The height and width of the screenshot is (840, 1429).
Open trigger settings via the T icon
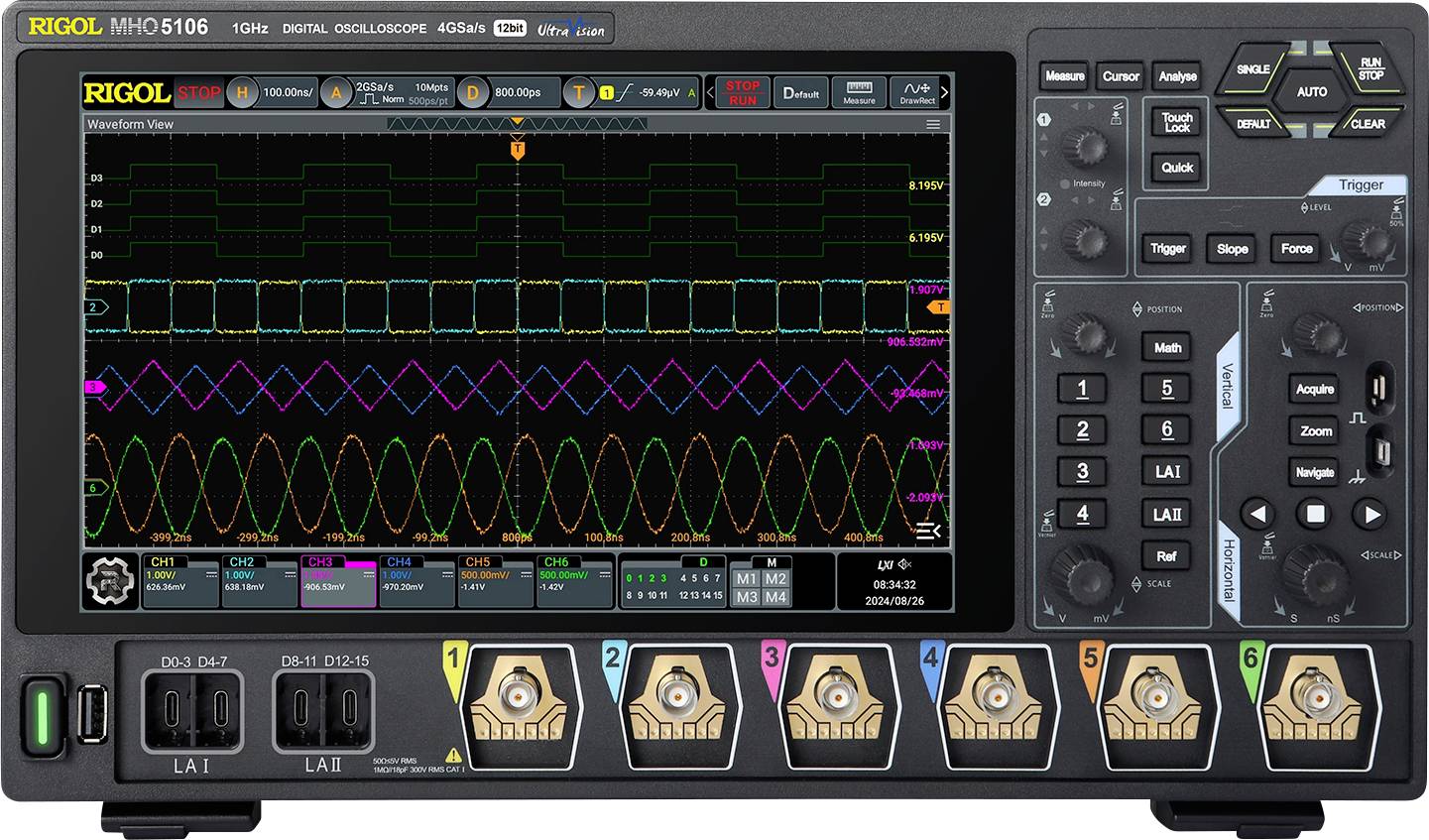tap(579, 93)
